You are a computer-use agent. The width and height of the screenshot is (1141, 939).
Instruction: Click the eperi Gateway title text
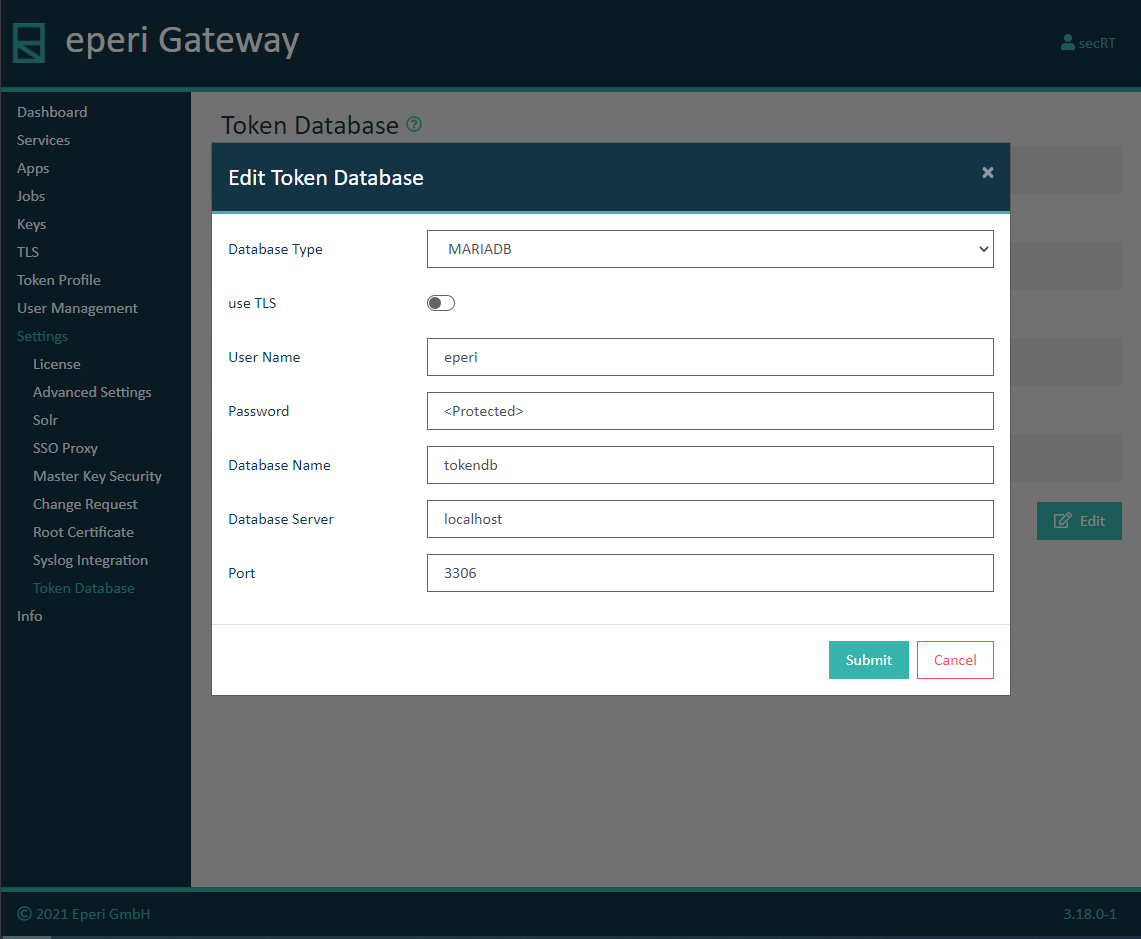click(182, 41)
